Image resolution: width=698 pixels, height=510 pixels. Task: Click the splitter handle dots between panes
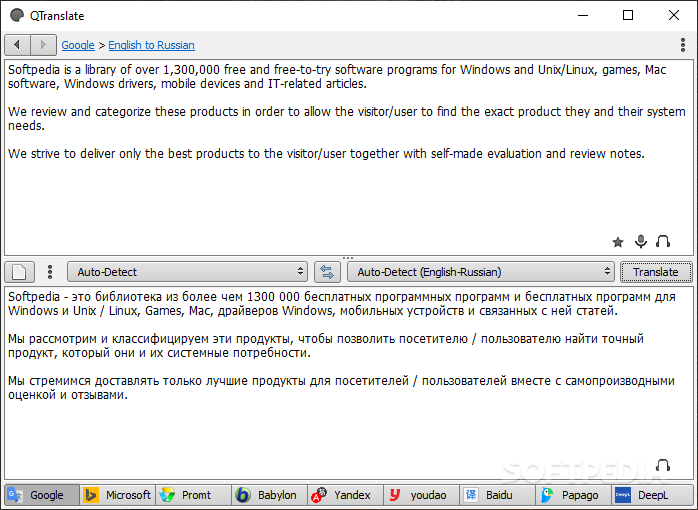(x=348, y=258)
